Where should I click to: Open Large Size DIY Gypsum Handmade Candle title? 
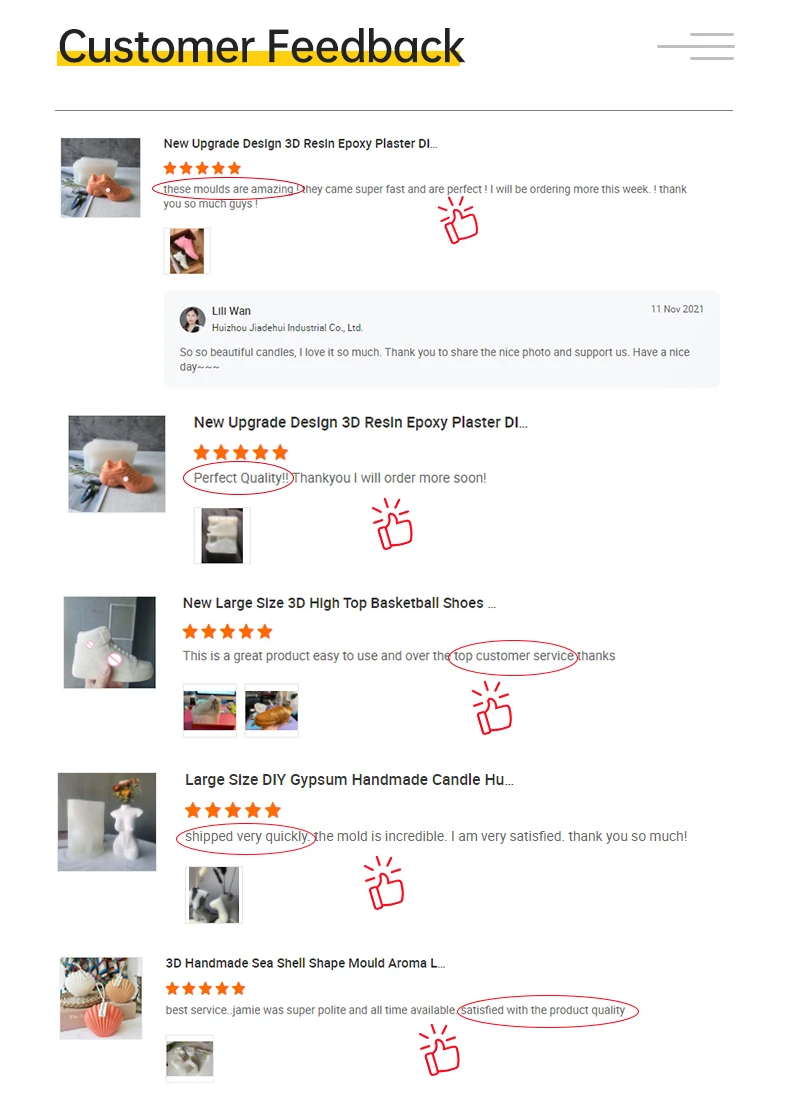[x=349, y=780]
